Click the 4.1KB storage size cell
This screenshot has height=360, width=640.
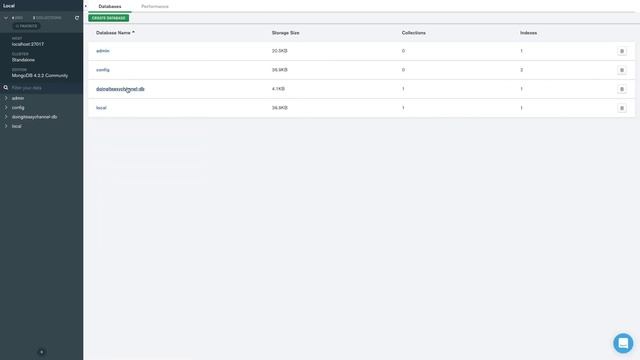click(x=278, y=89)
